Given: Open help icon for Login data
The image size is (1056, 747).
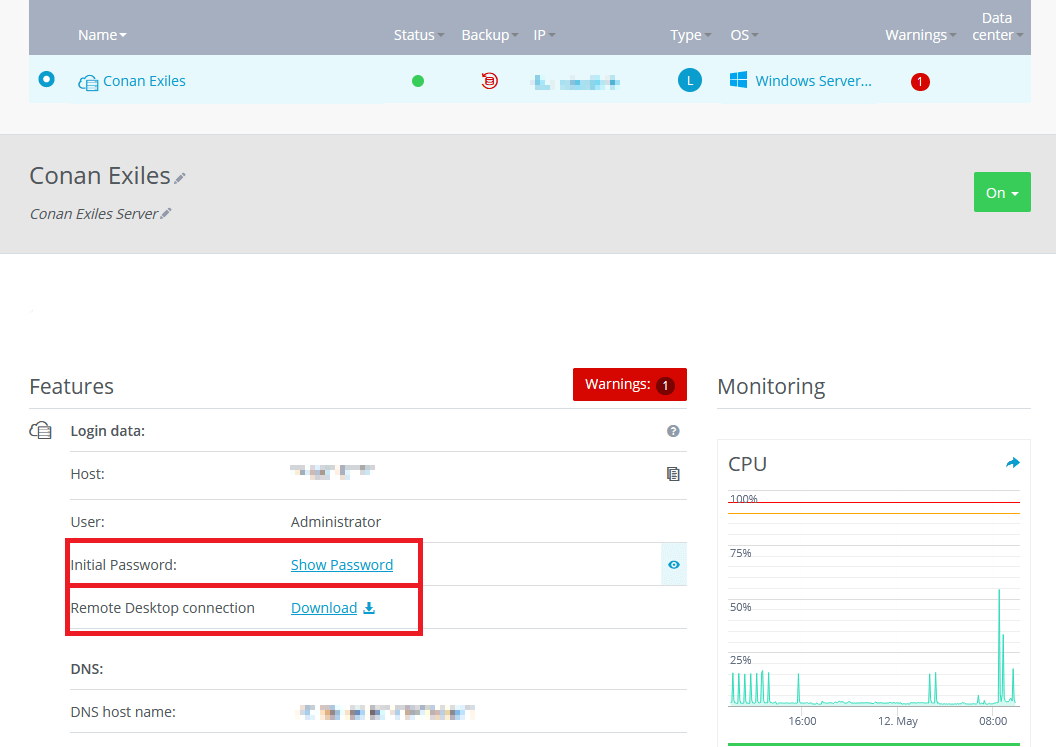Looking at the screenshot, I should click(673, 431).
